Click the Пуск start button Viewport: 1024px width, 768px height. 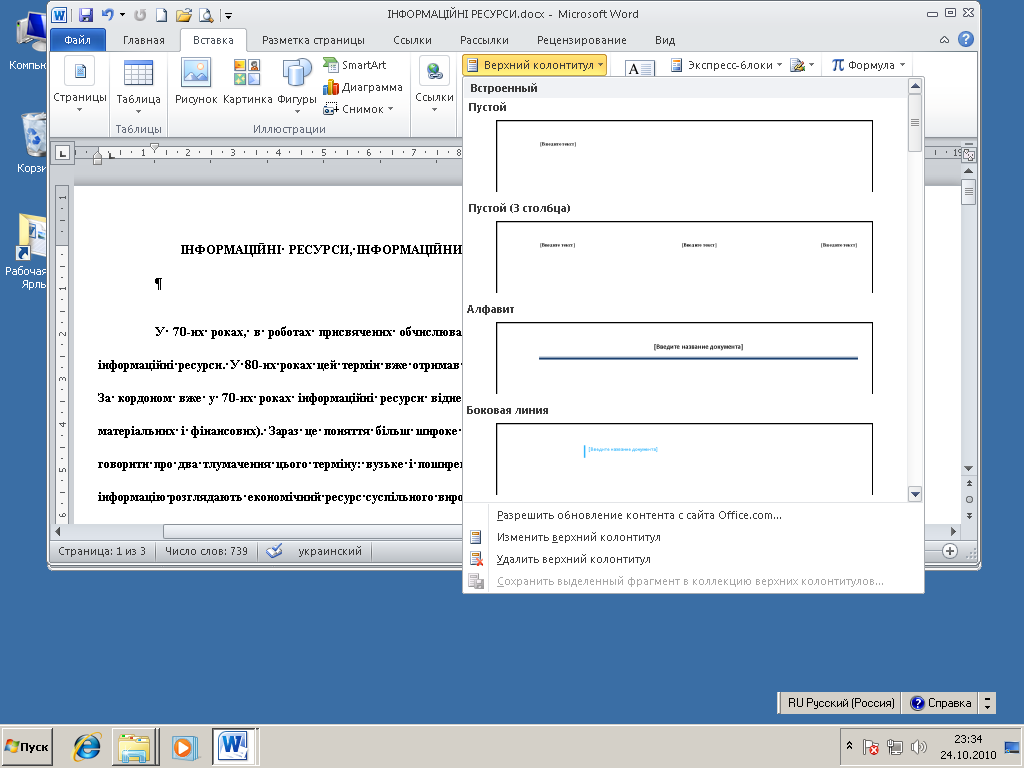[x=27, y=746]
